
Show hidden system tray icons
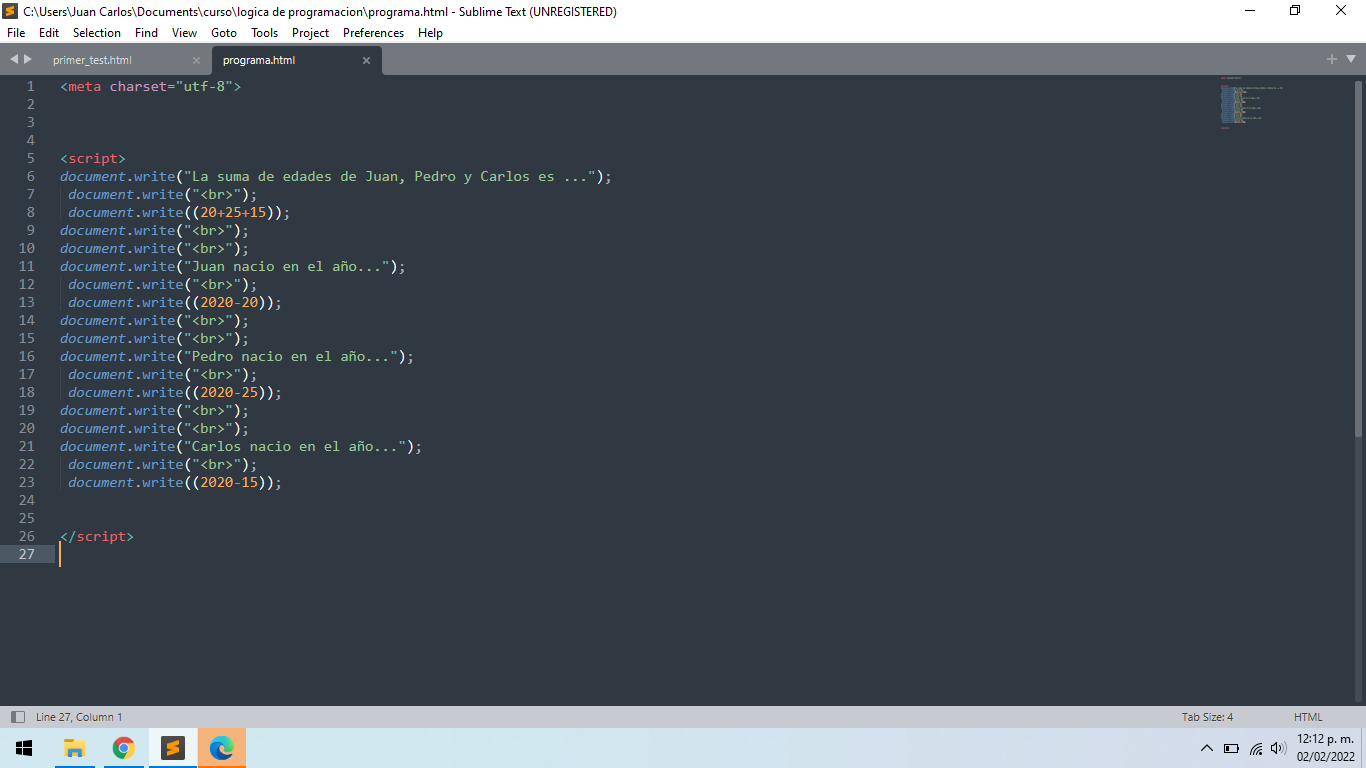[1207, 748]
